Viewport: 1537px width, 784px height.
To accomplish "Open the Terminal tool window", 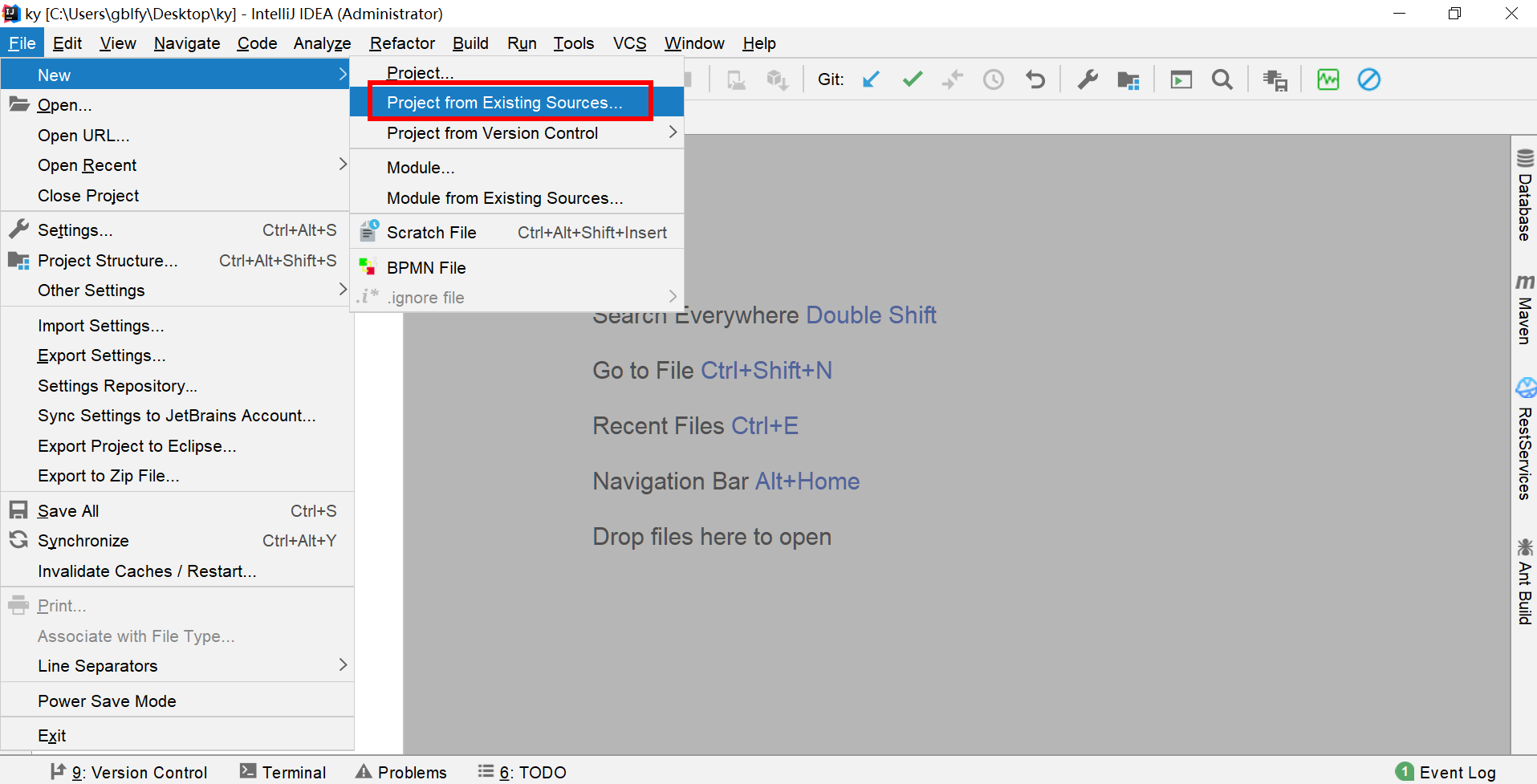I will (283, 772).
